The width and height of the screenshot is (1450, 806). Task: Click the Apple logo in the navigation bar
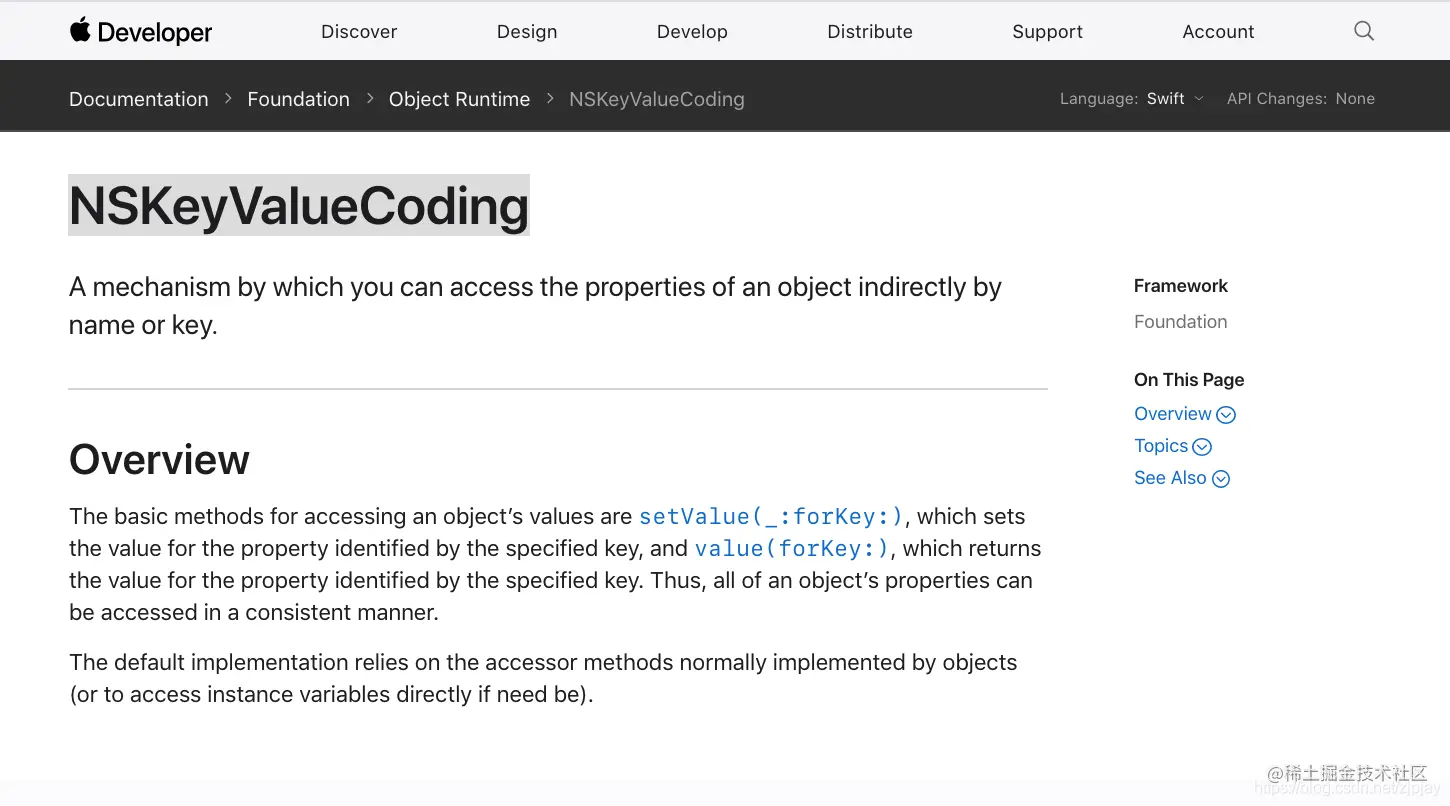point(79,31)
